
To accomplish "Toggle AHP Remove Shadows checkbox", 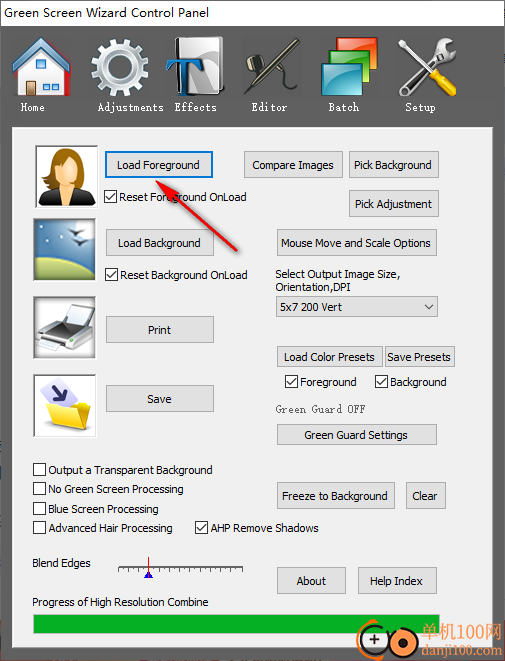I will point(201,528).
